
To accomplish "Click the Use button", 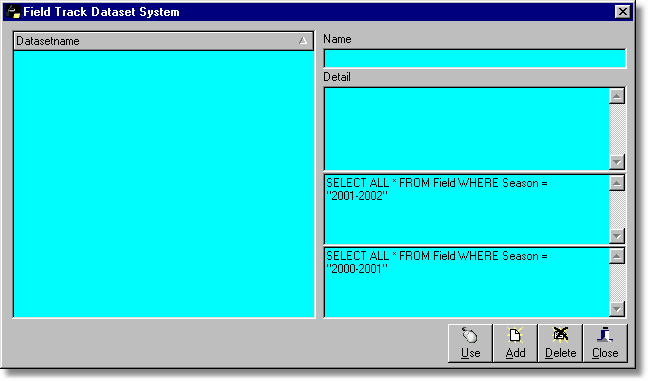I will coord(470,343).
